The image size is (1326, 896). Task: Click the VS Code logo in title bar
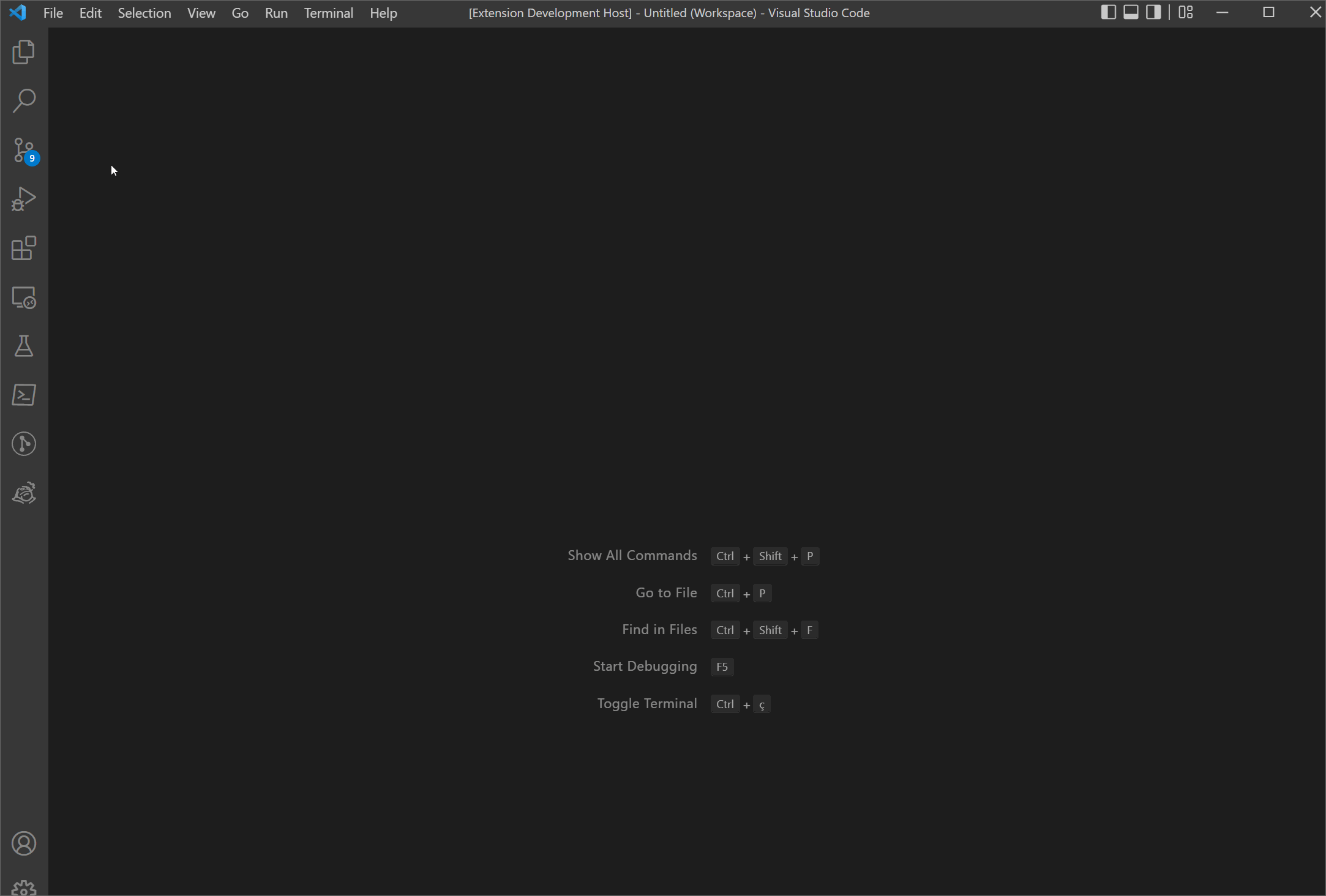[x=18, y=12]
